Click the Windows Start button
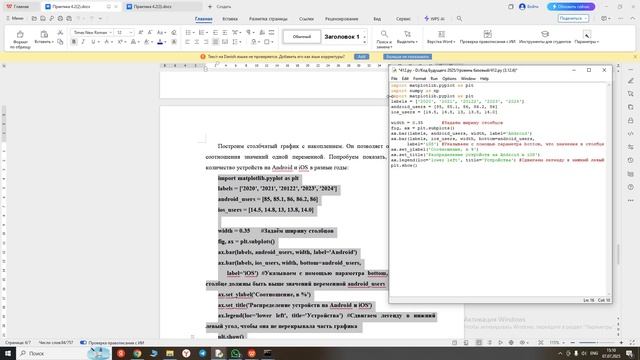Viewport: 640px width, 360px height. (8, 353)
